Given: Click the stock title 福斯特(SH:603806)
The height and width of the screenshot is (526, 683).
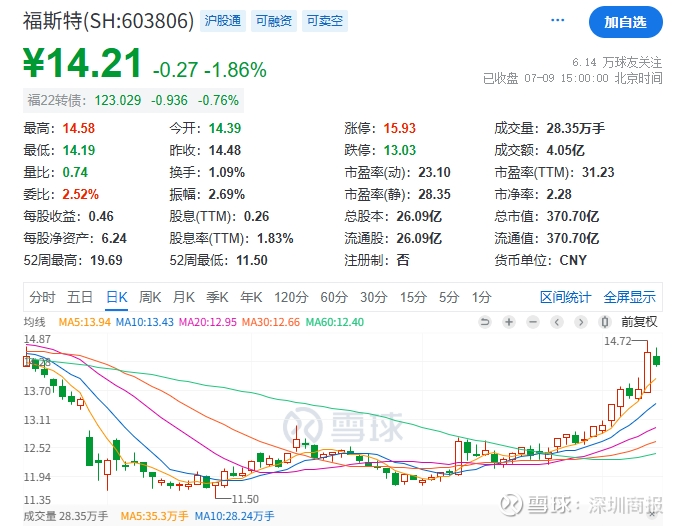Looking at the screenshot, I should click(108, 20).
